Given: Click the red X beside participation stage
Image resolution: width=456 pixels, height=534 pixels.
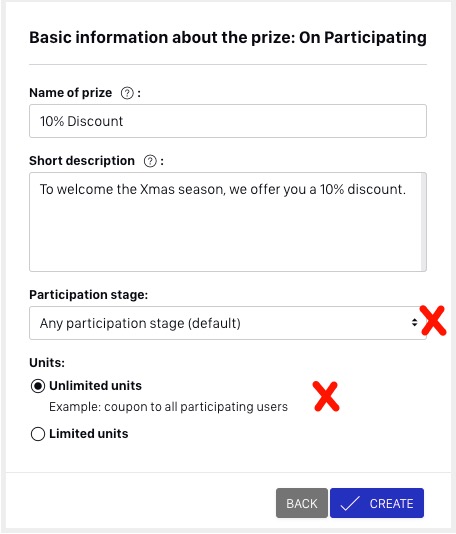Looking at the screenshot, I should pyautogui.click(x=433, y=320).
